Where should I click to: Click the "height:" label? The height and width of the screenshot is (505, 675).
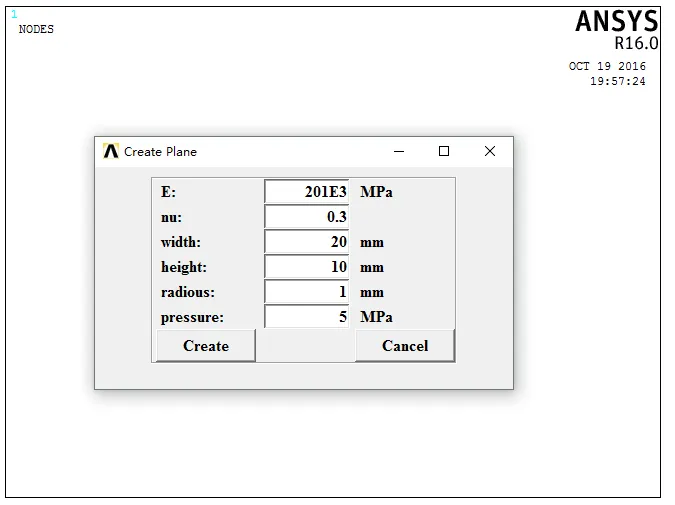(x=184, y=267)
